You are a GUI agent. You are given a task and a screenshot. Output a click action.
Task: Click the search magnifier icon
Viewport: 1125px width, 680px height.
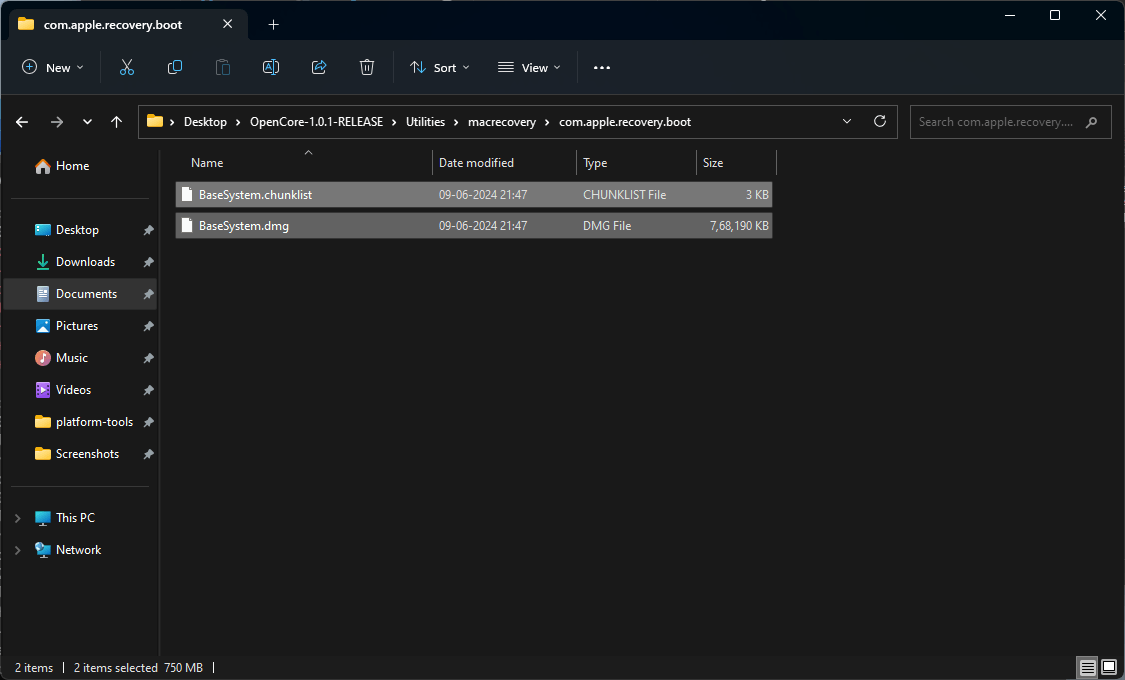(x=1091, y=122)
